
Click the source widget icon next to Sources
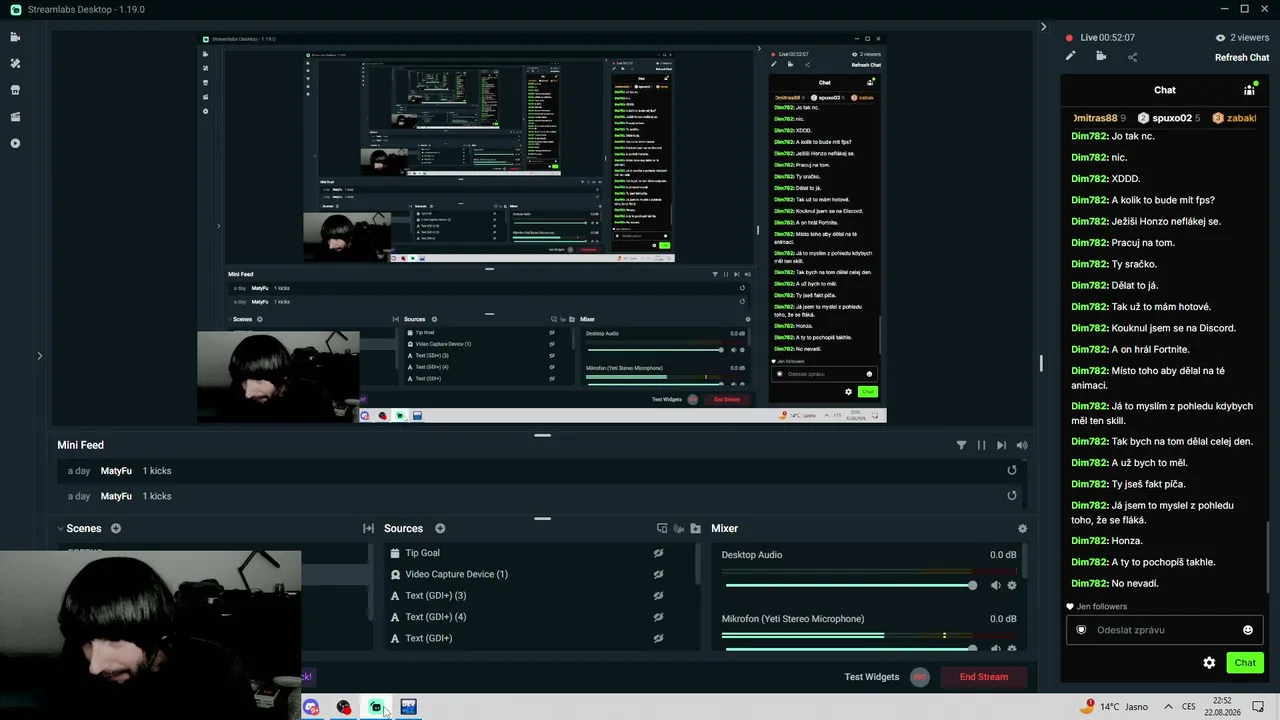click(x=661, y=528)
